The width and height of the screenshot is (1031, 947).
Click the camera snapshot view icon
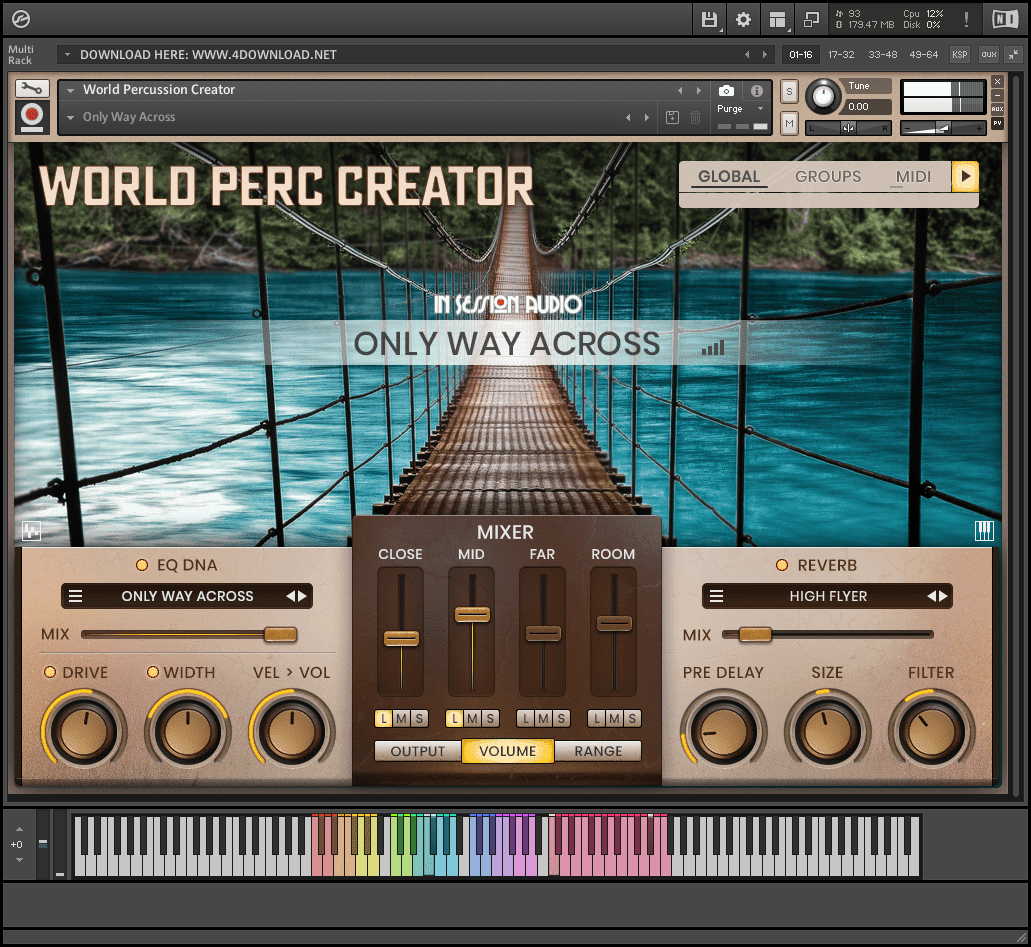click(x=727, y=91)
